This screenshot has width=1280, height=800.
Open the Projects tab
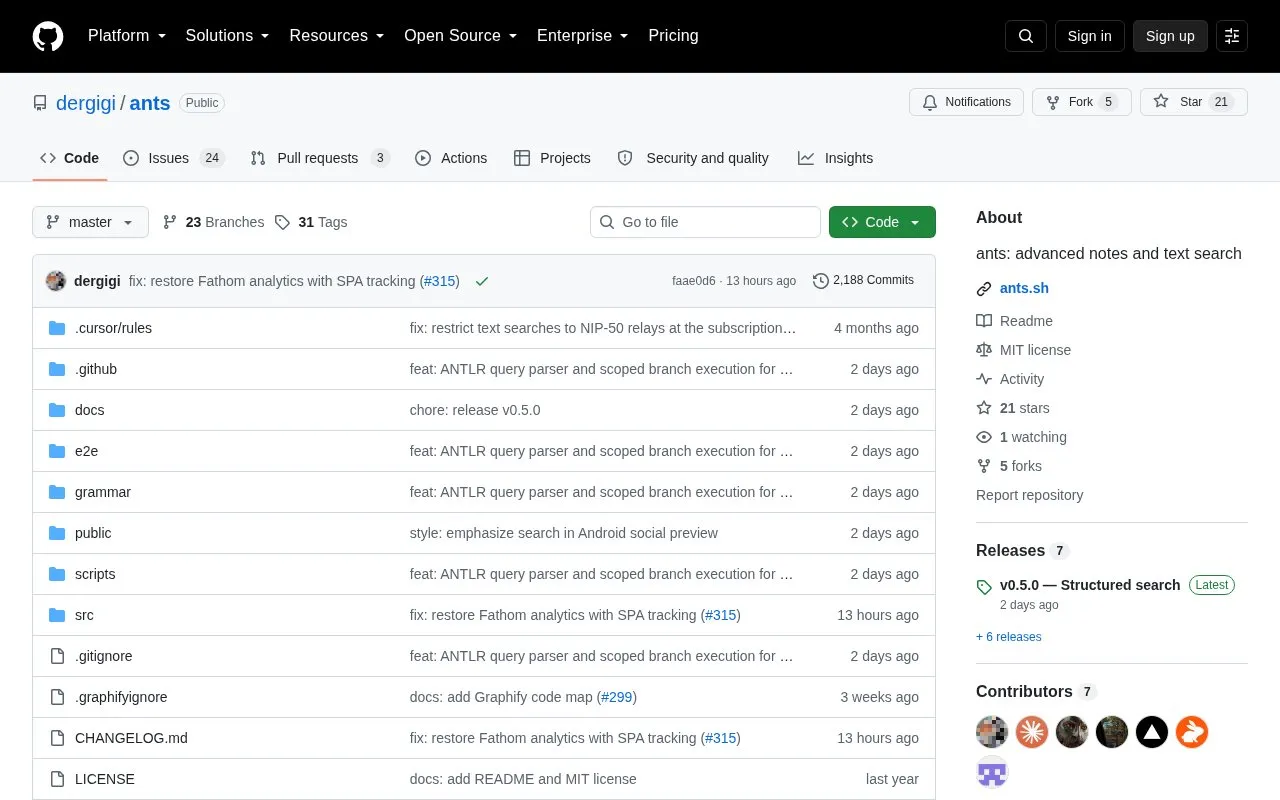(552, 158)
